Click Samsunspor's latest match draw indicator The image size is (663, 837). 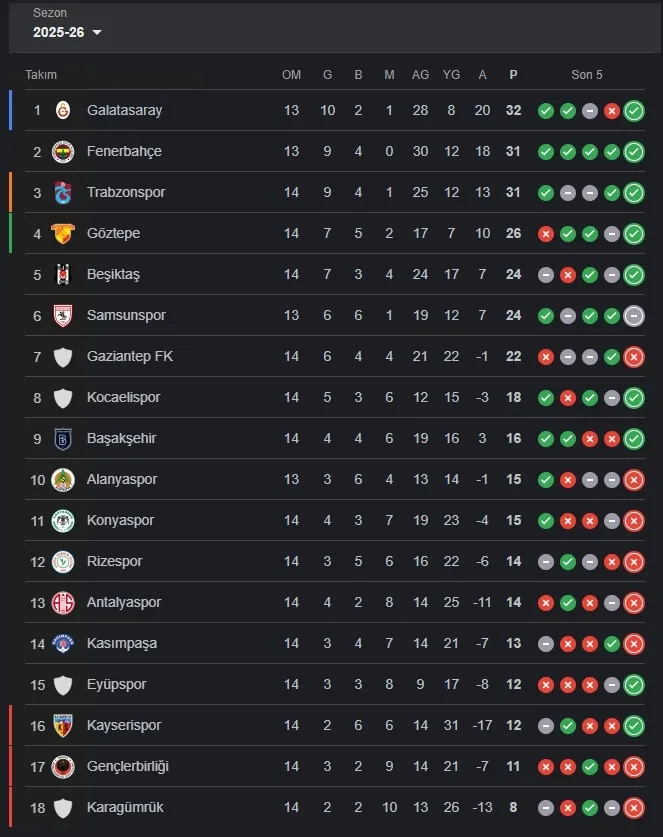(634, 315)
